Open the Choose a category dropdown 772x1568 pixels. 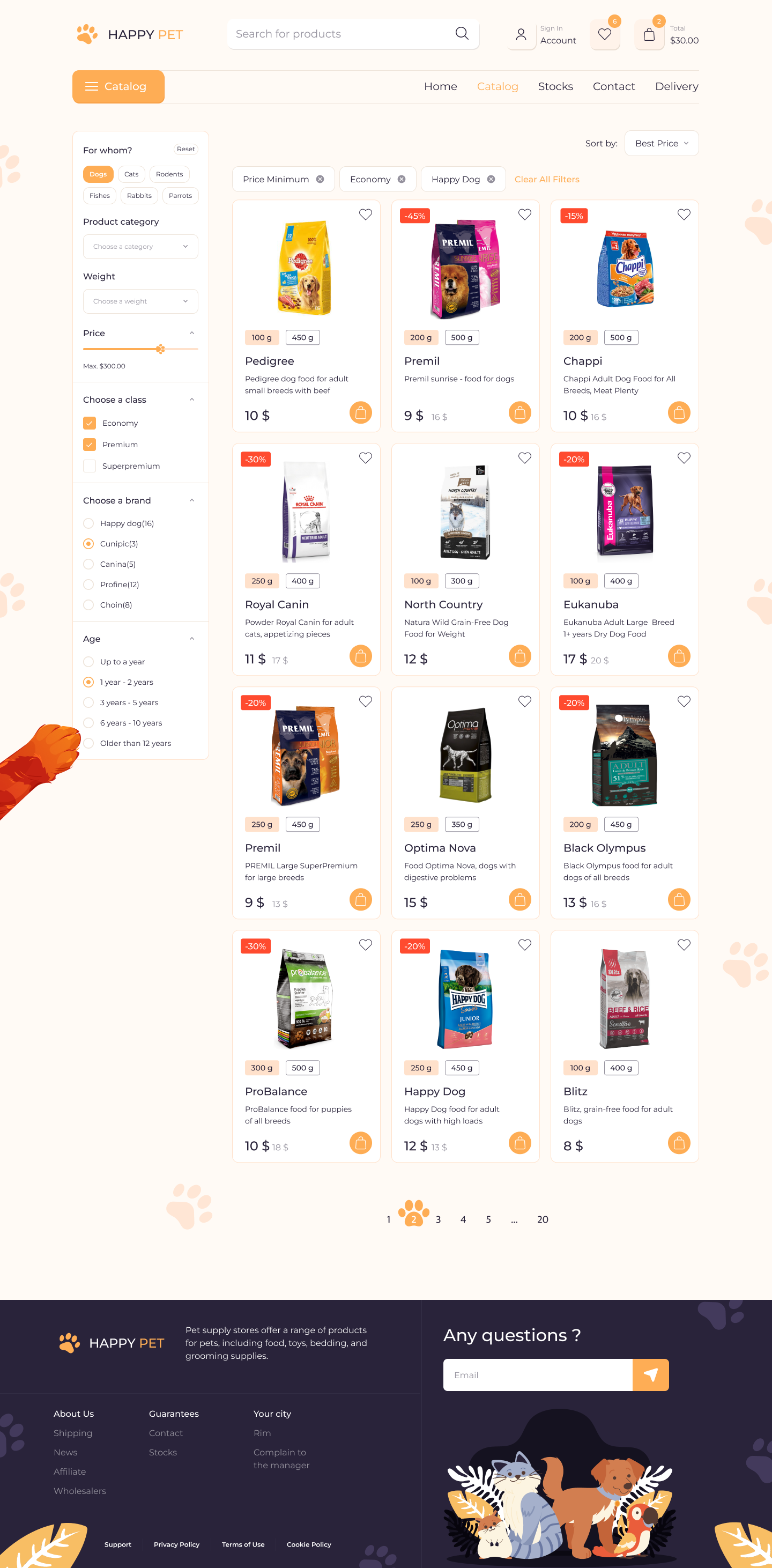click(140, 247)
